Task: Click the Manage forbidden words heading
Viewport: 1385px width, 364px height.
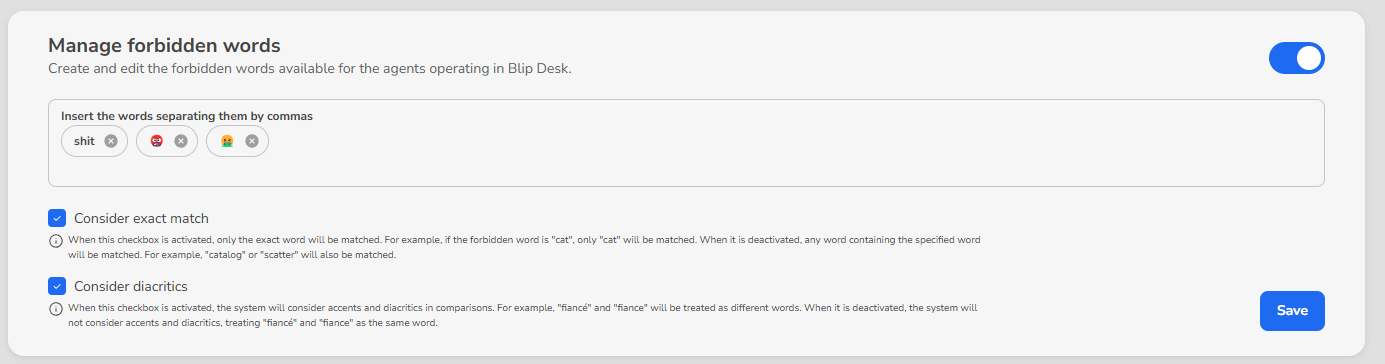Action: click(x=164, y=45)
